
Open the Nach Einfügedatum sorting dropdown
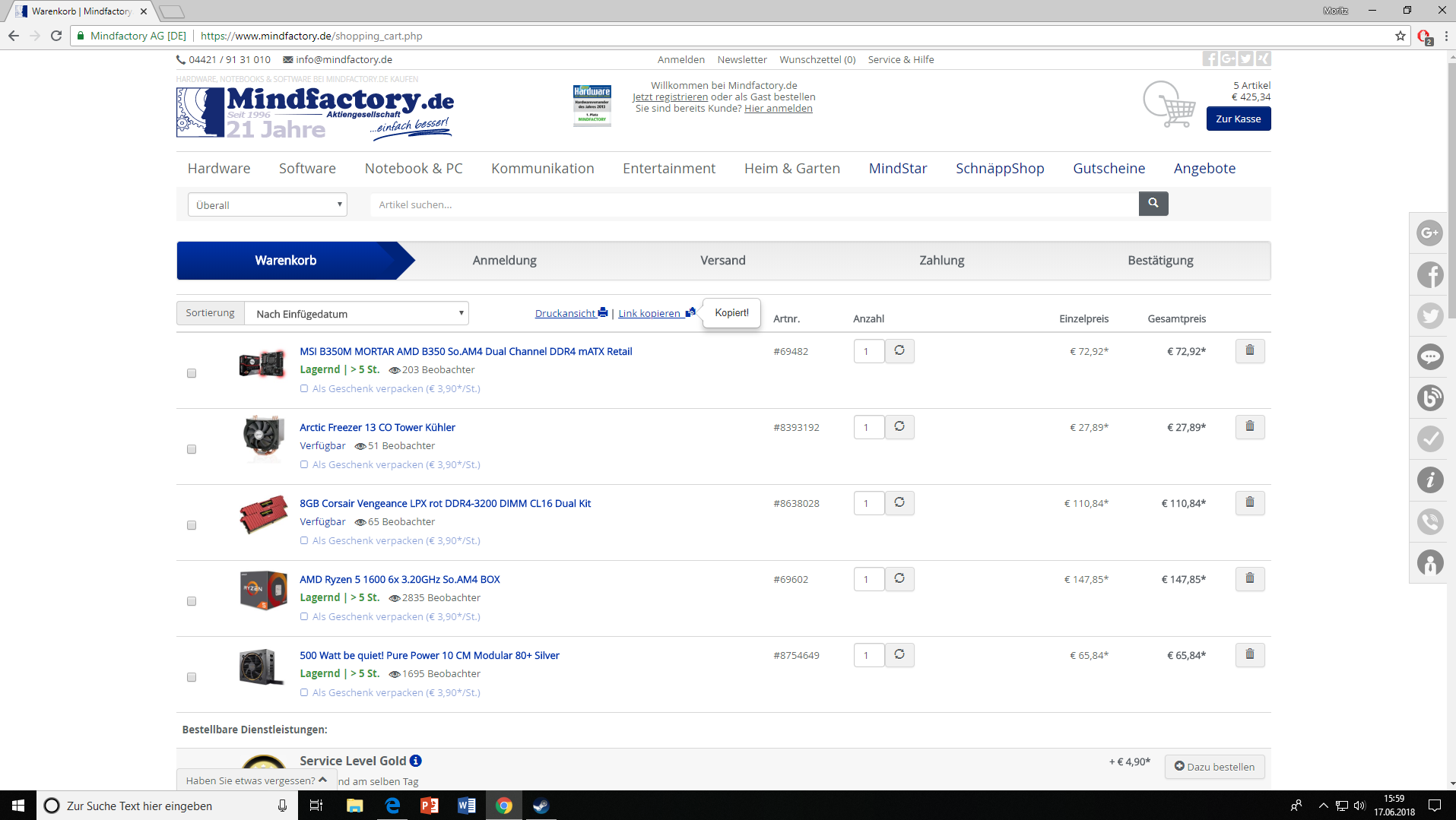pyautogui.click(x=357, y=313)
